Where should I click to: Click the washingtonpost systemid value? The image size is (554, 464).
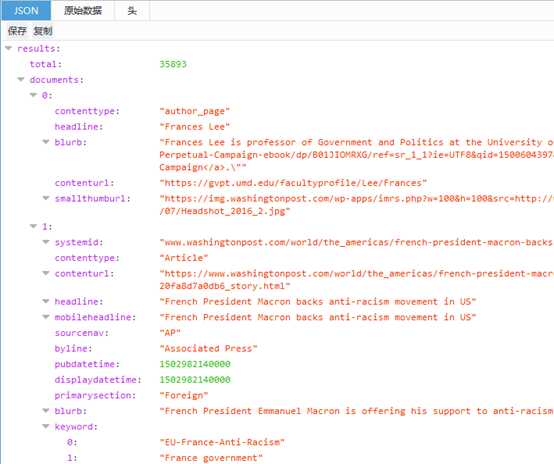pos(356,242)
